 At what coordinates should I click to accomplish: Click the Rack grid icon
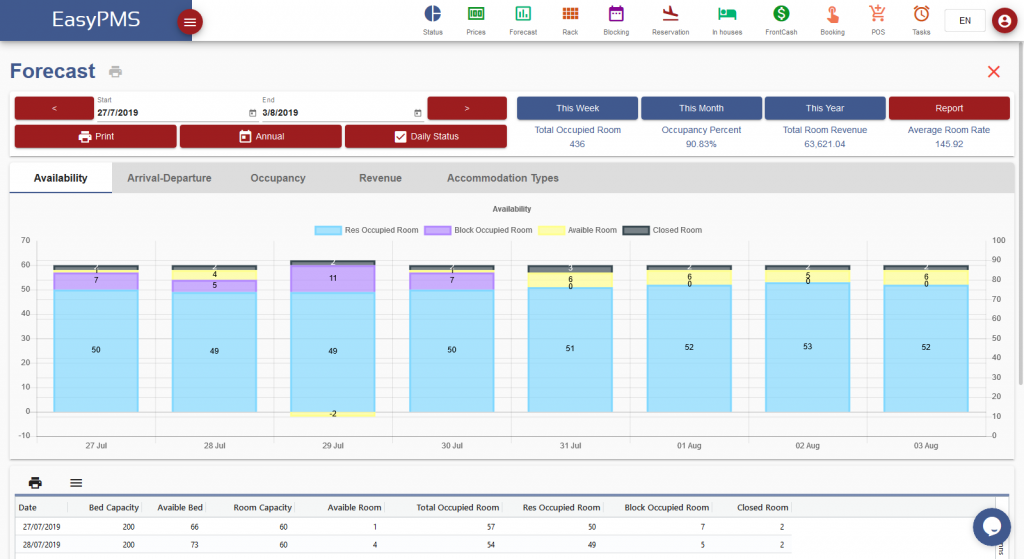[570, 14]
